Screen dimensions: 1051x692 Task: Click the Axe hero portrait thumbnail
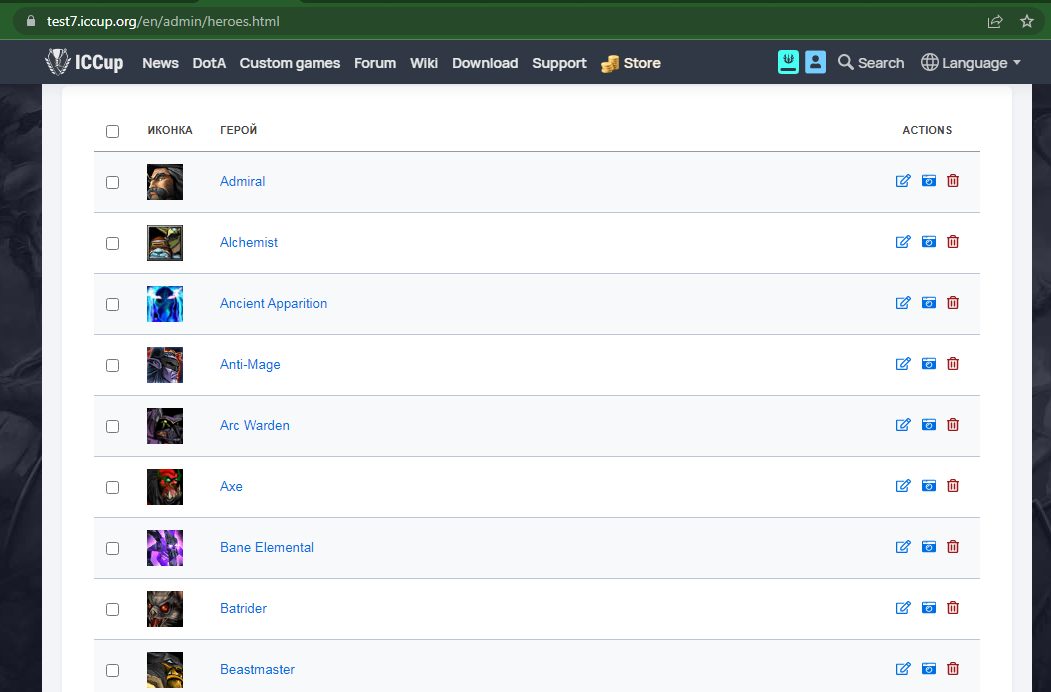click(x=165, y=487)
